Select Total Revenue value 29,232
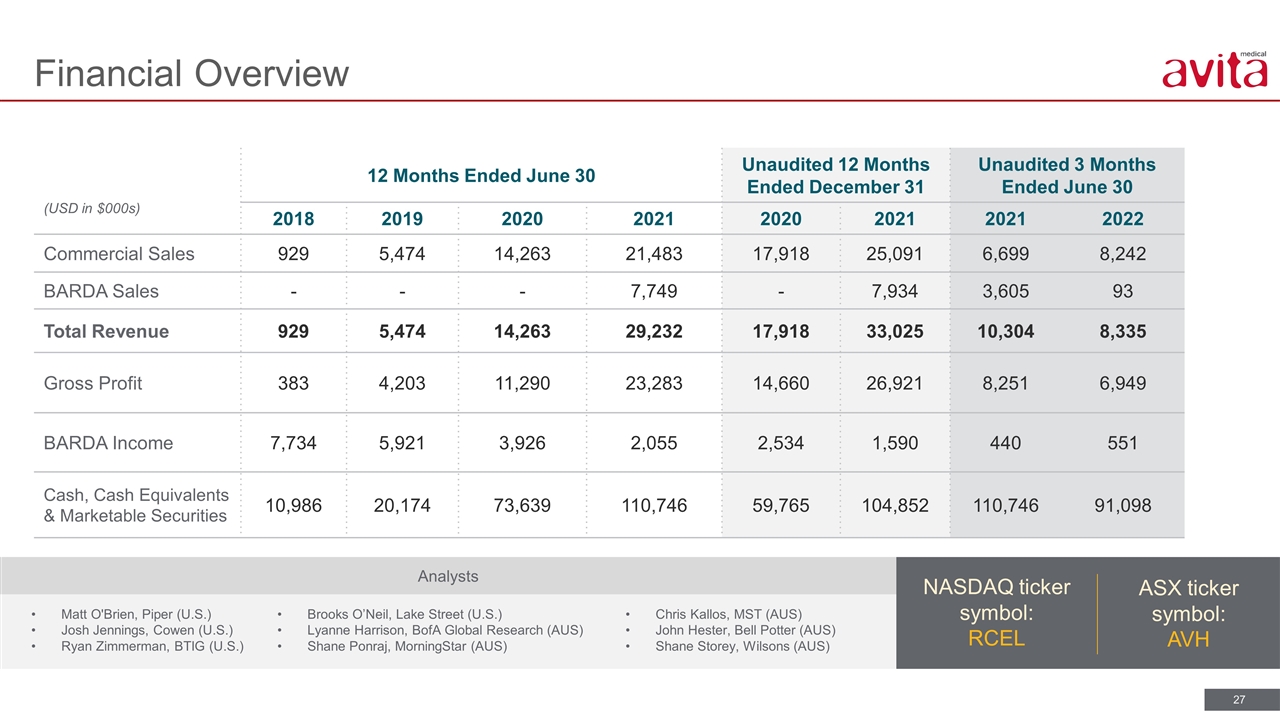This screenshot has height=720, width=1280. (654, 331)
